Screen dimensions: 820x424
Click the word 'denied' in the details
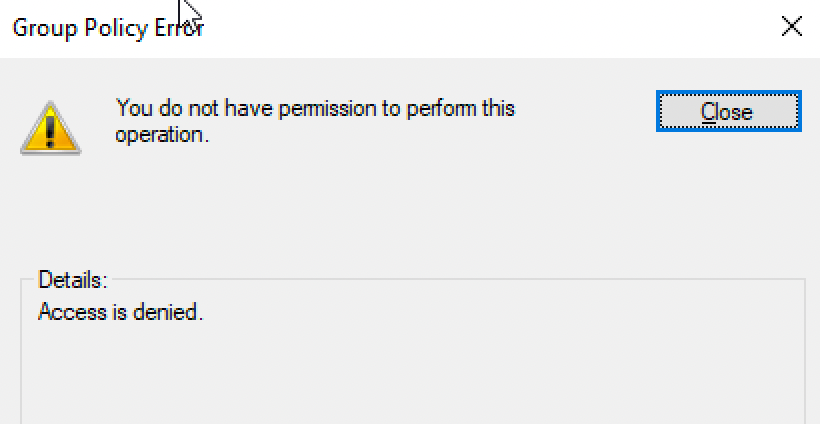coord(165,312)
